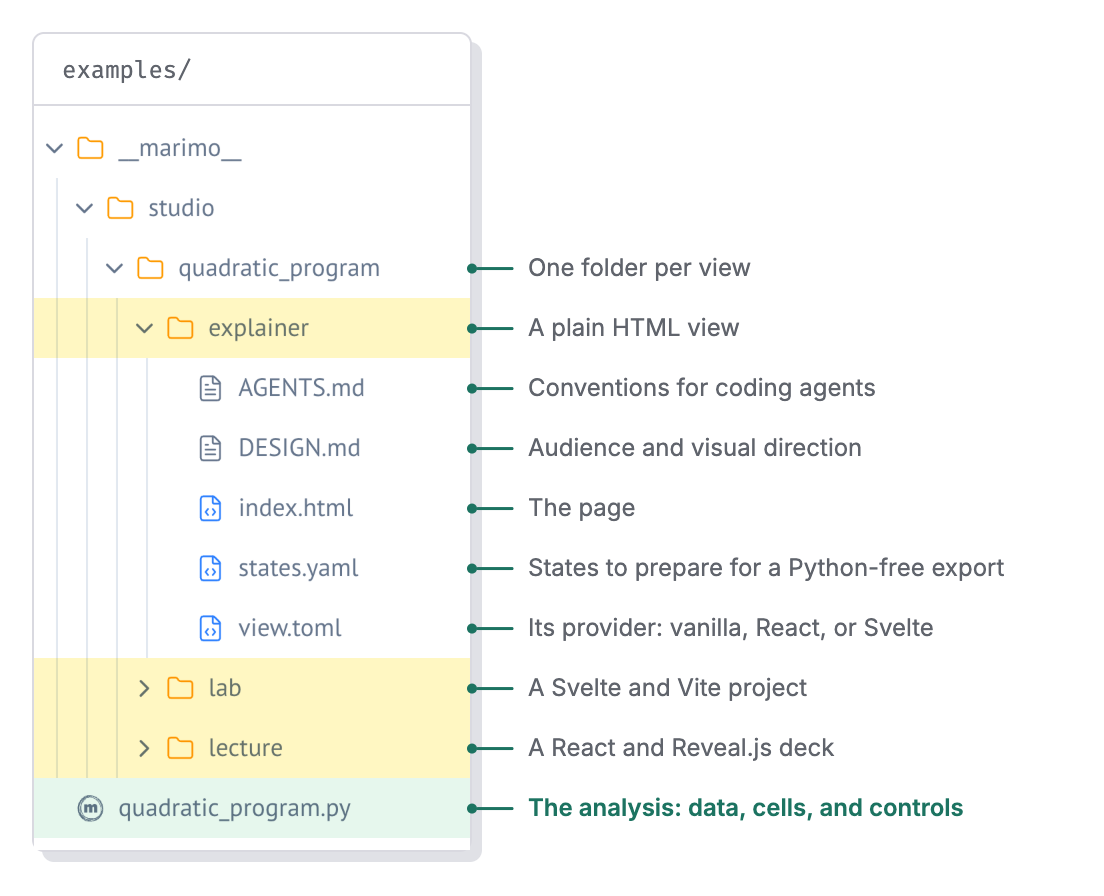Click the 'The analysis: data, cells, and controls' label

coord(746,808)
